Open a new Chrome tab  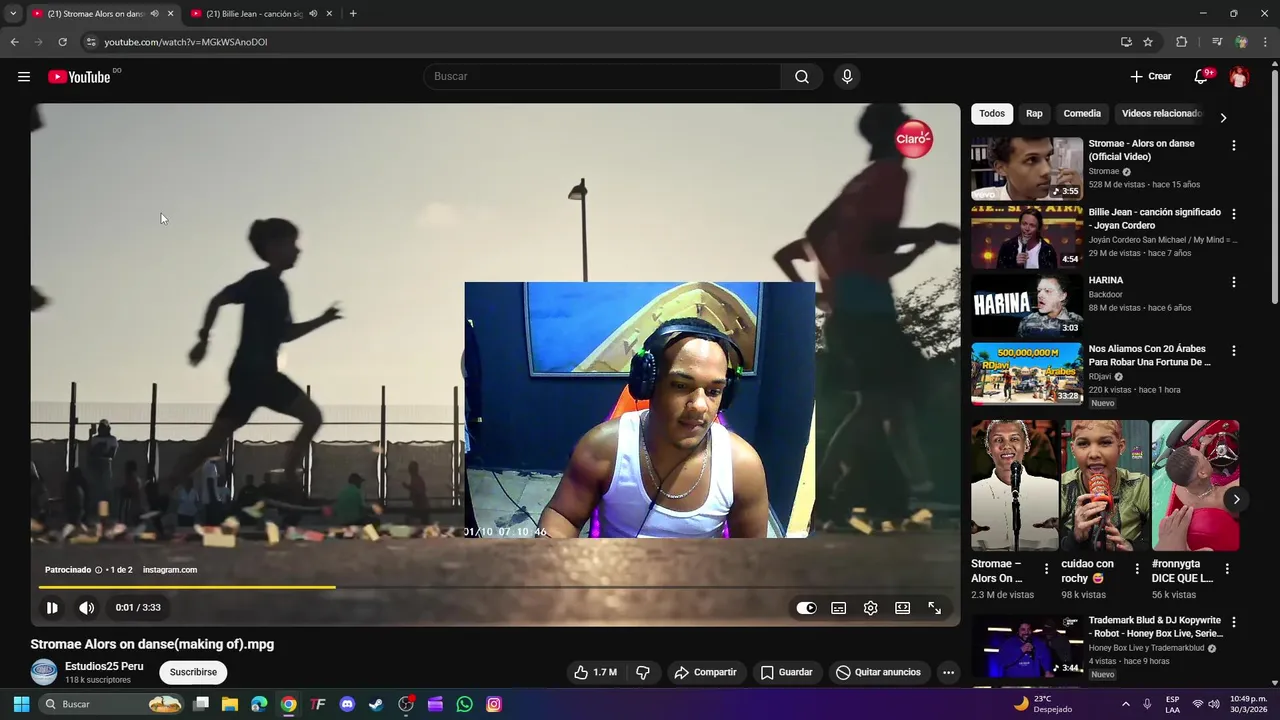[x=353, y=13]
